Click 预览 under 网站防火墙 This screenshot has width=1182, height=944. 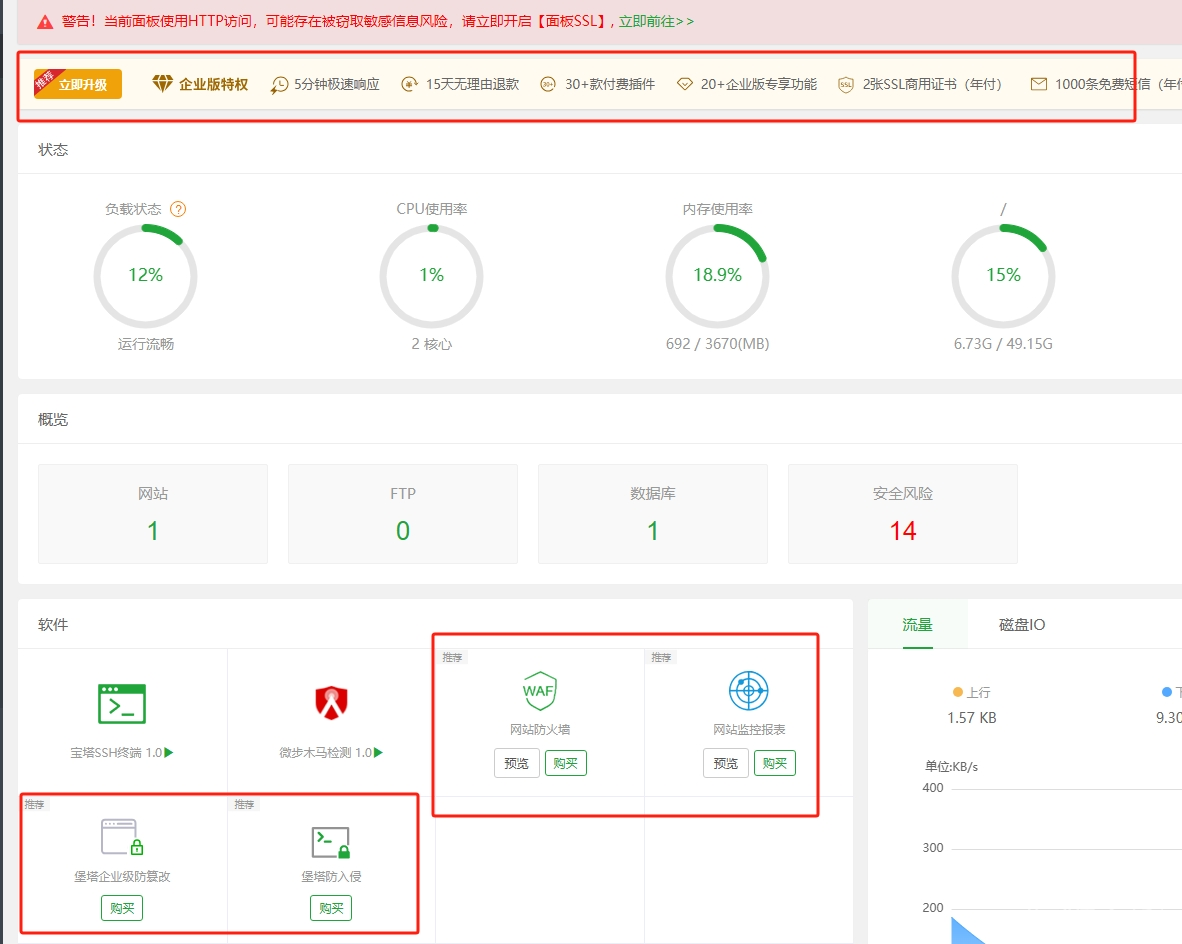[516, 763]
